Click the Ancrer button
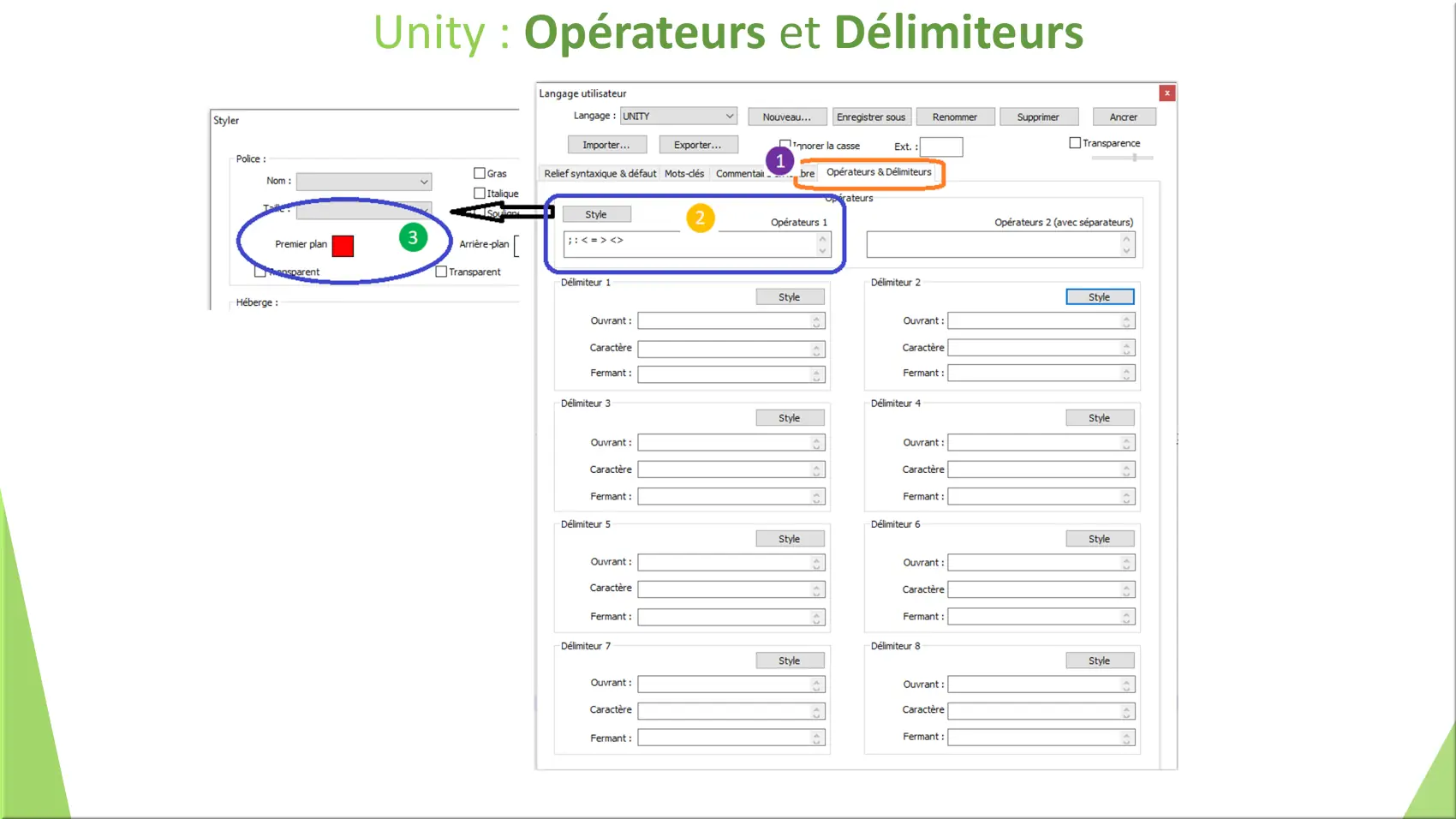The height and width of the screenshot is (819, 1456). coord(1124,117)
